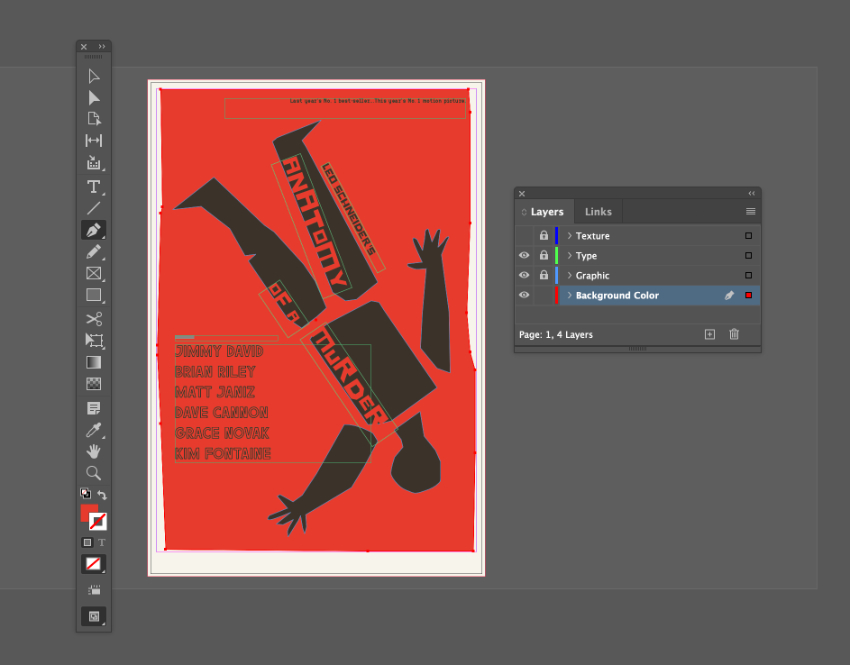Click the Apply None button
Image resolution: width=850 pixels, height=665 pixels.
click(x=93, y=564)
